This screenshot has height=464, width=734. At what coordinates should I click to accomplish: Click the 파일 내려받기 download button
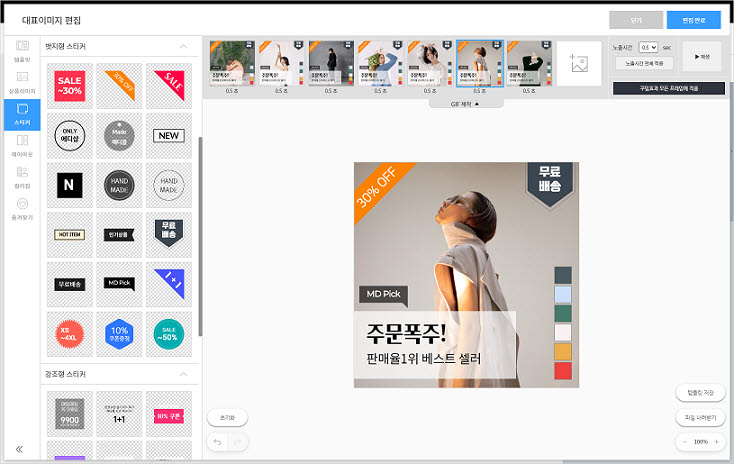tap(700, 417)
